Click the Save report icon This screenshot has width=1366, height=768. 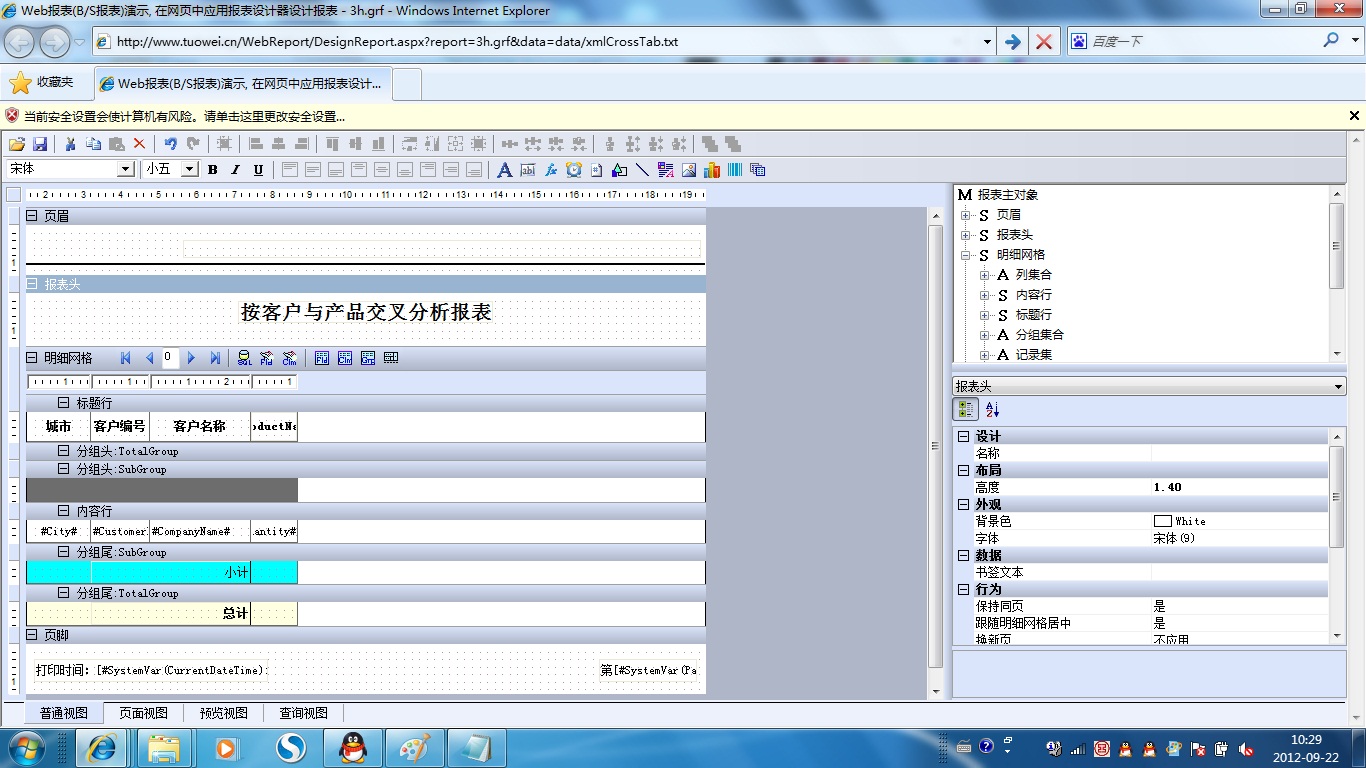point(40,144)
